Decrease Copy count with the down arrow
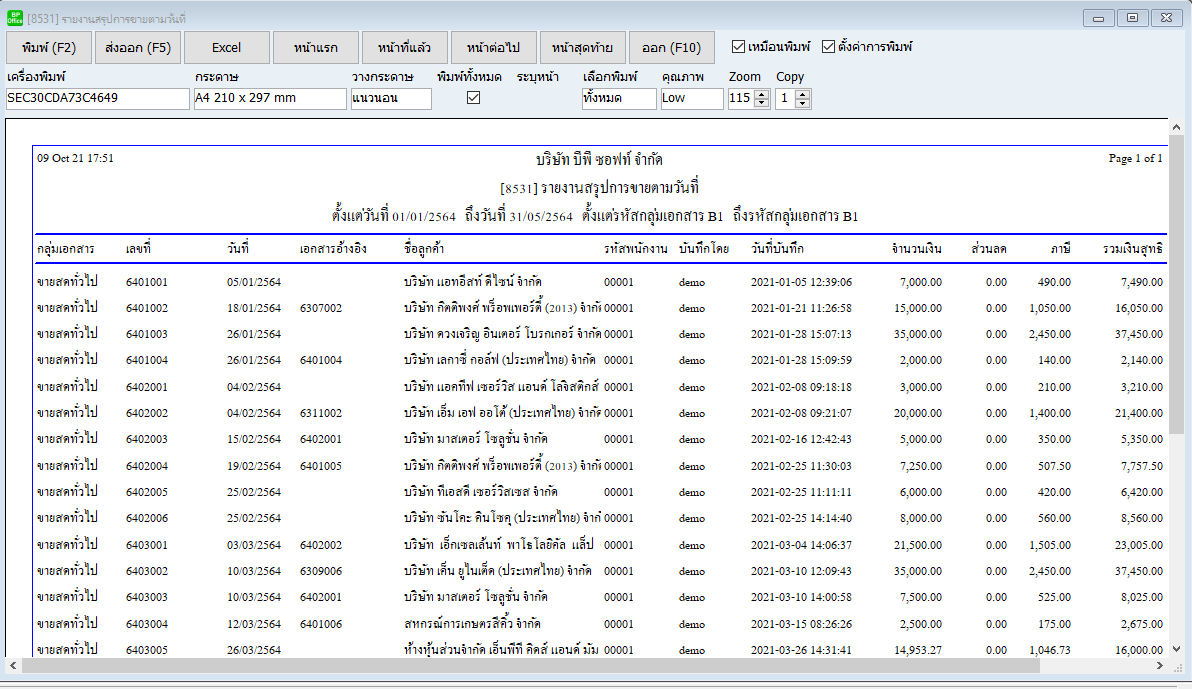Screen dimensions: 1192x689 coord(803,103)
